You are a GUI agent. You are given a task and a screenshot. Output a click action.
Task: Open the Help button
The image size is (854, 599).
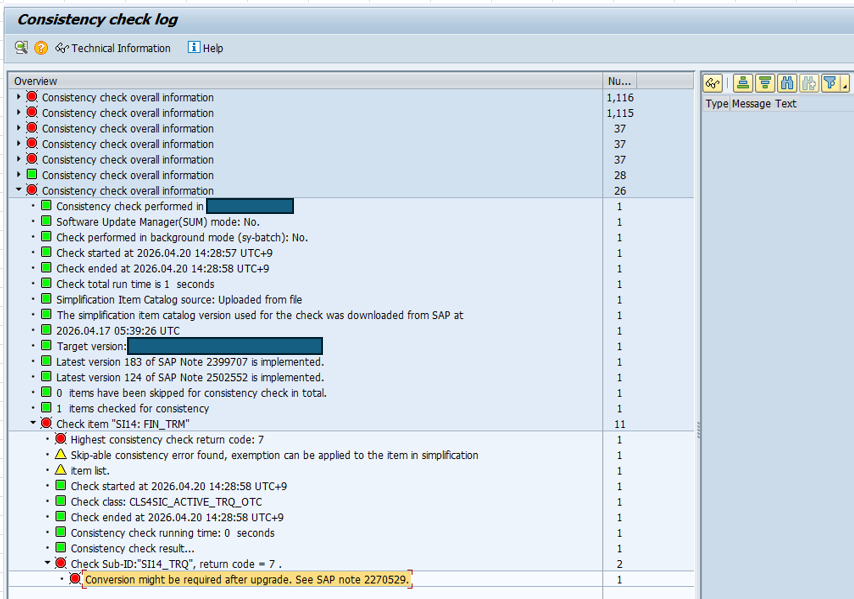click(x=205, y=48)
